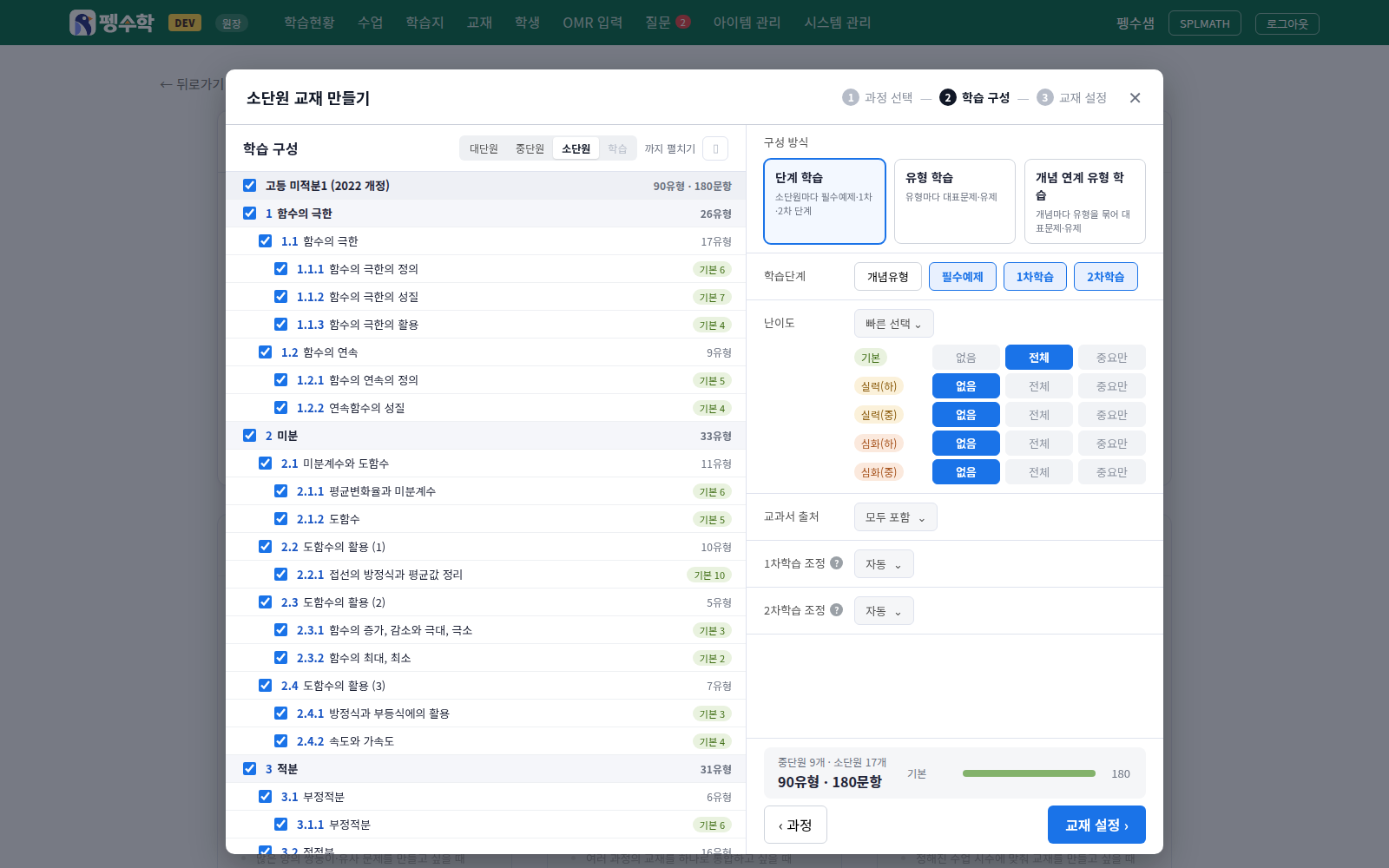Screen dimensions: 1389x868
Task: Open the OMR 입력 menu
Action: tap(592, 23)
